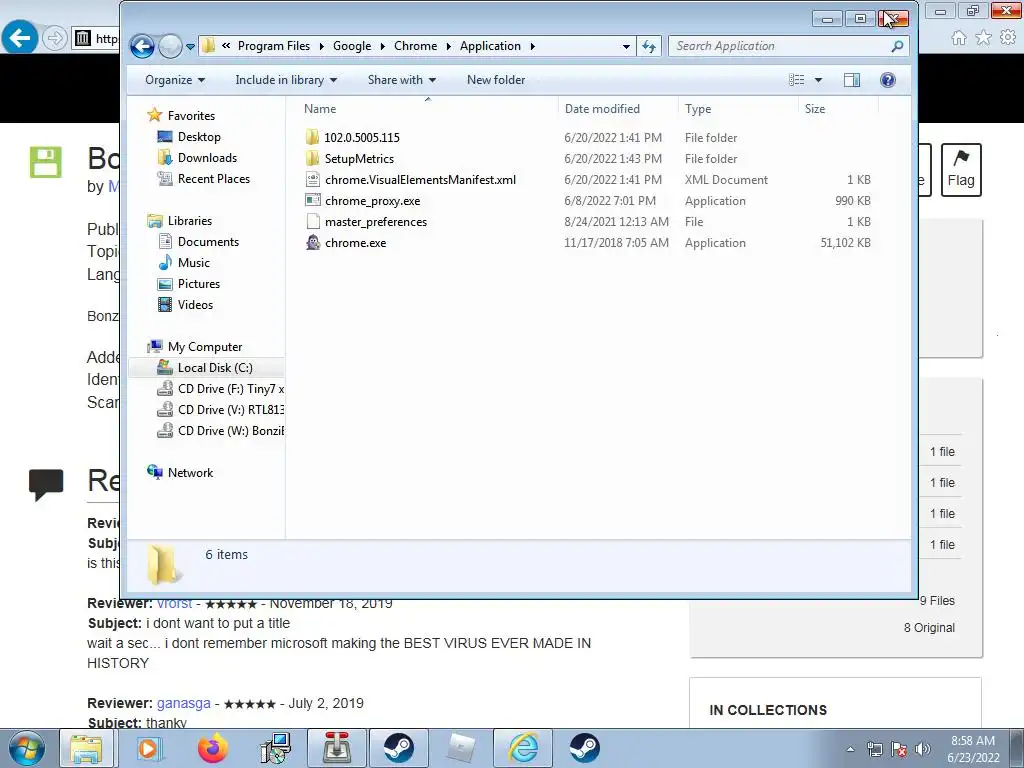Open Firefox from the taskbar
Image resolution: width=1024 pixels, height=768 pixels.
(213, 748)
